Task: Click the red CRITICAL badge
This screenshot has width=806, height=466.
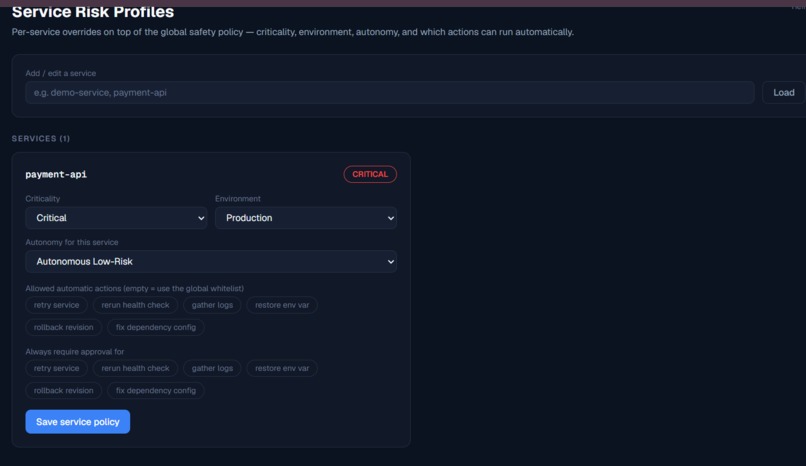Action: coord(370,174)
